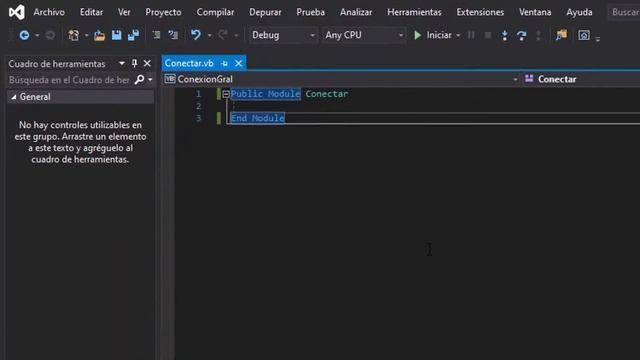The width and height of the screenshot is (640, 360).
Task: Collapse the Public Module code block
Action: coord(226,94)
